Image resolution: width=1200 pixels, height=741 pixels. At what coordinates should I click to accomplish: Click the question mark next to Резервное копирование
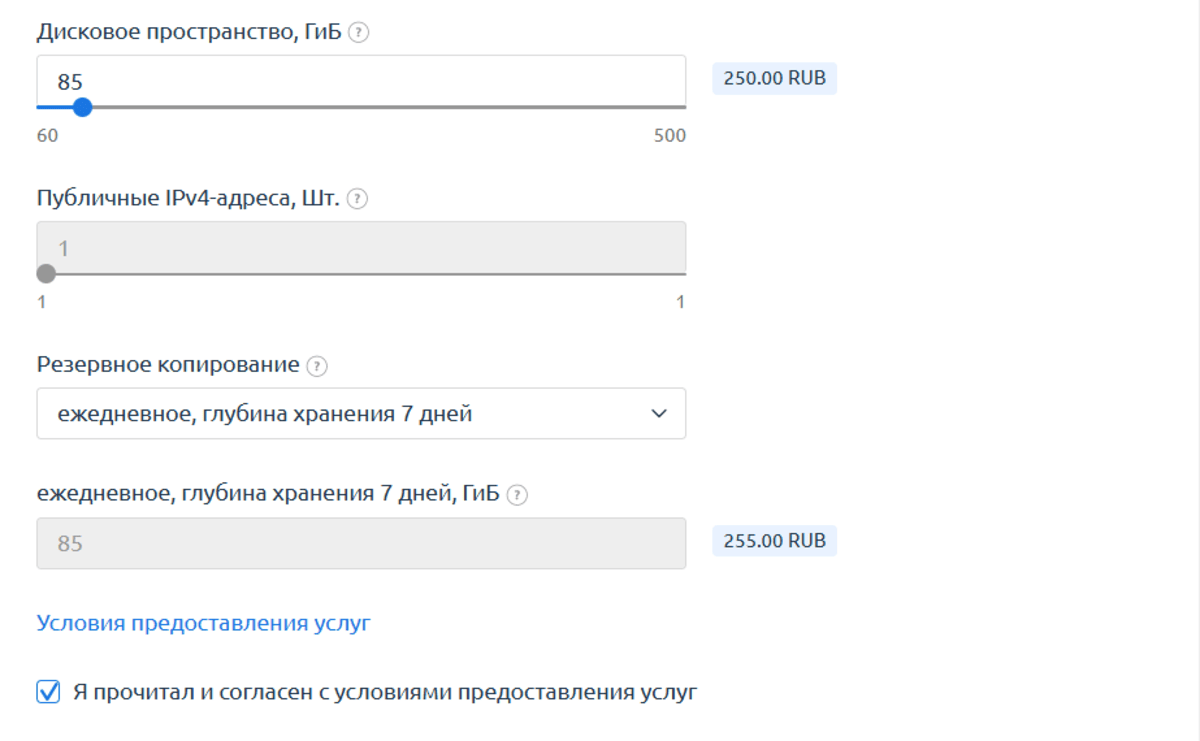317,366
